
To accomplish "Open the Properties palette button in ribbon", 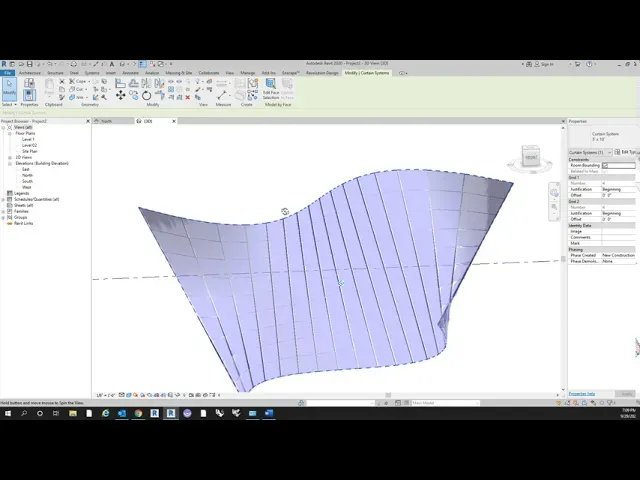I will 29,88.
